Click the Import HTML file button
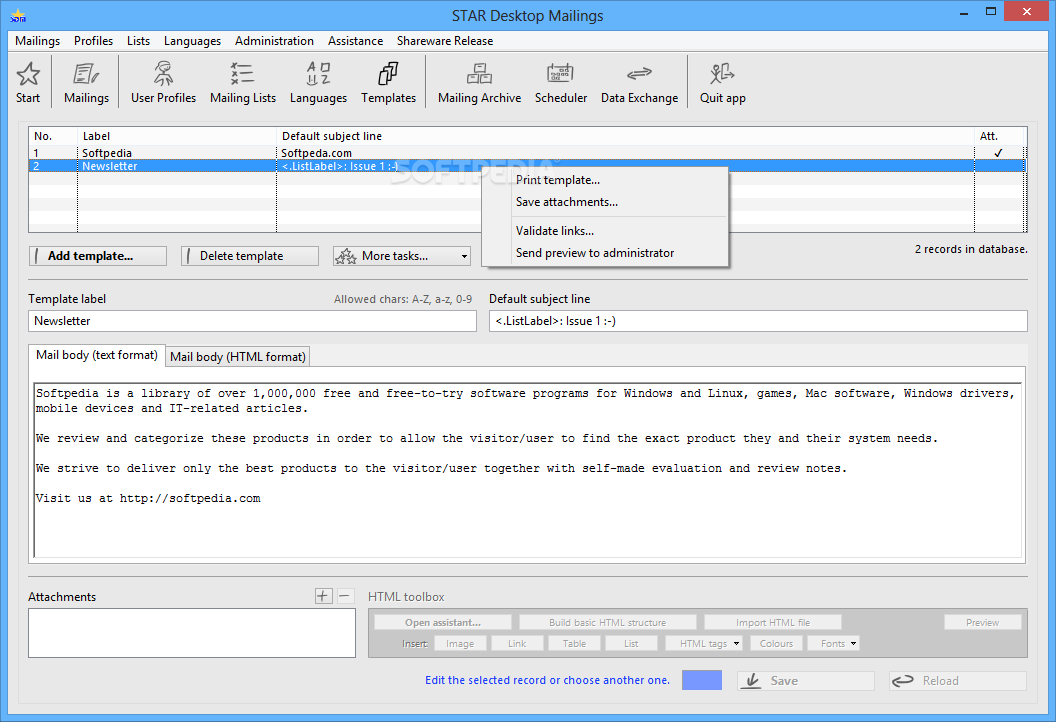Screen dimensions: 1056x722 [772, 622]
